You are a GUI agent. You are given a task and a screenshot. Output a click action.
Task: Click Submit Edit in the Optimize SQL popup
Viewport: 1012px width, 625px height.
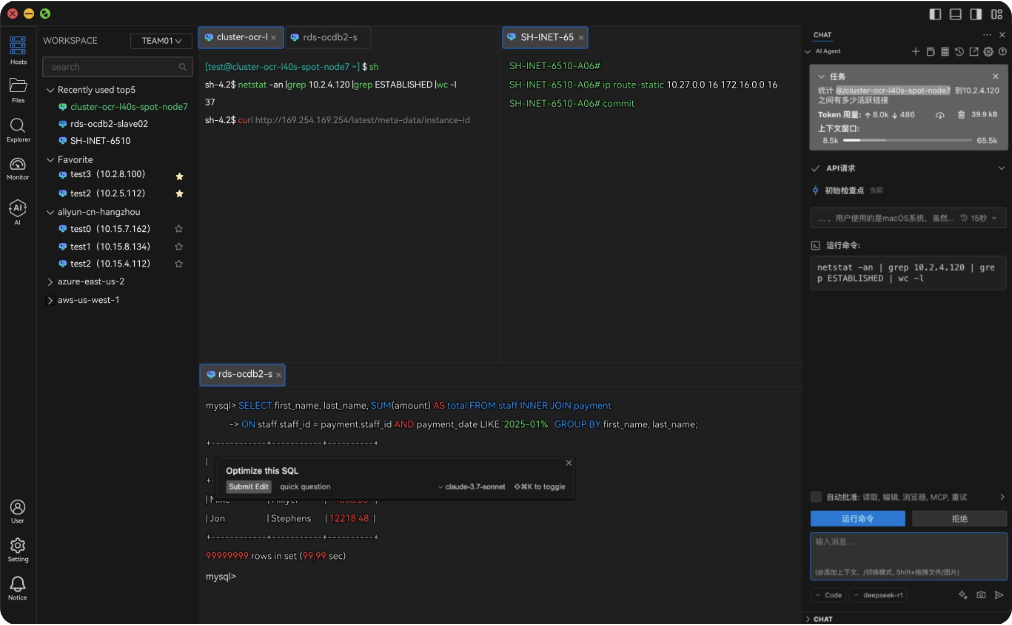(x=248, y=486)
